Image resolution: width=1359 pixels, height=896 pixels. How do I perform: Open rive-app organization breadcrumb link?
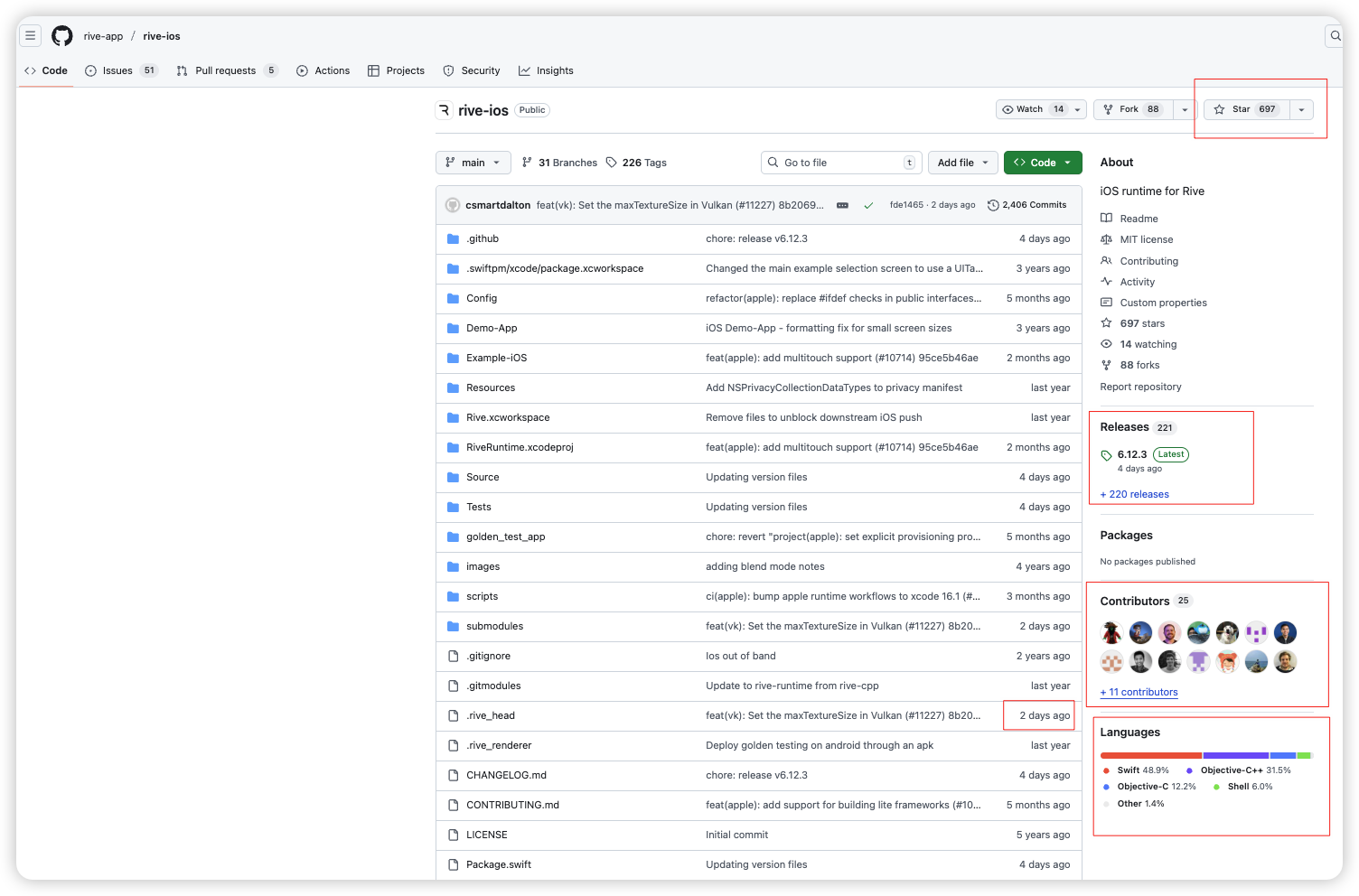pyautogui.click(x=103, y=36)
